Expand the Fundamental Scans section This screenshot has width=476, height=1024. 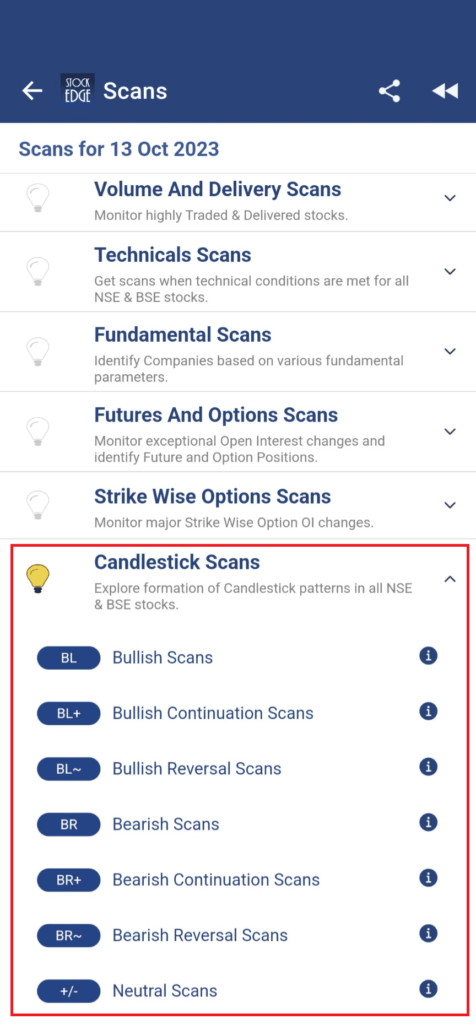[x=238, y=351]
